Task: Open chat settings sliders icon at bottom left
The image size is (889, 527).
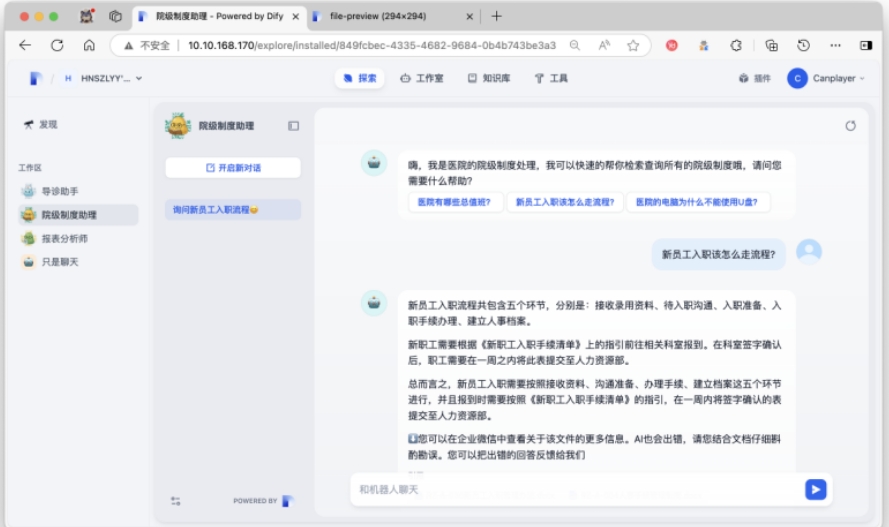Action: pyautogui.click(x=176, y=501)
